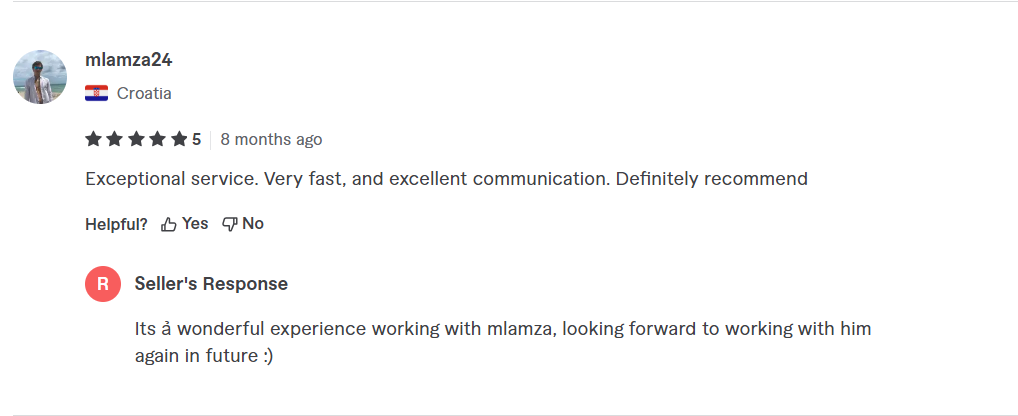Click the fifth rating star
The height and width of the screenshot is (416, 1018).
(x=179, y=139)
